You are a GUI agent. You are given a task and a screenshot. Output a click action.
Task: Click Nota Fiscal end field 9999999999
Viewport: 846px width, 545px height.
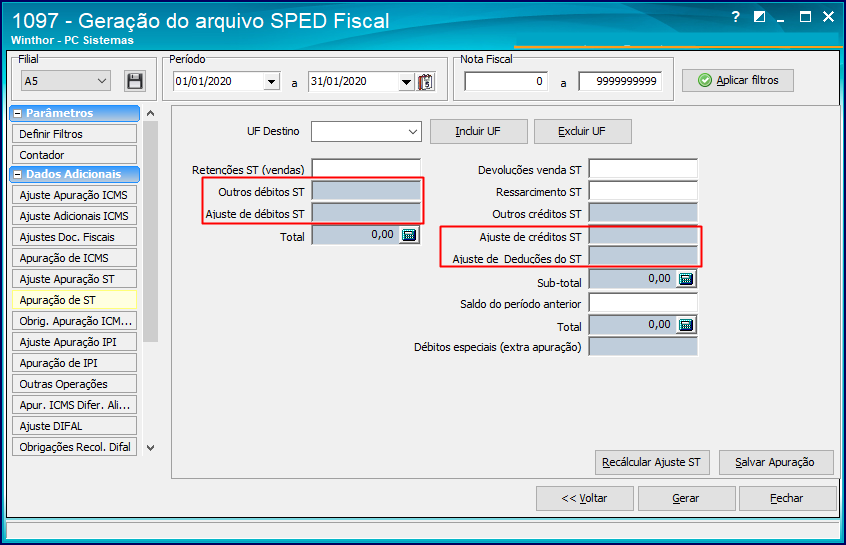[620, 81]
